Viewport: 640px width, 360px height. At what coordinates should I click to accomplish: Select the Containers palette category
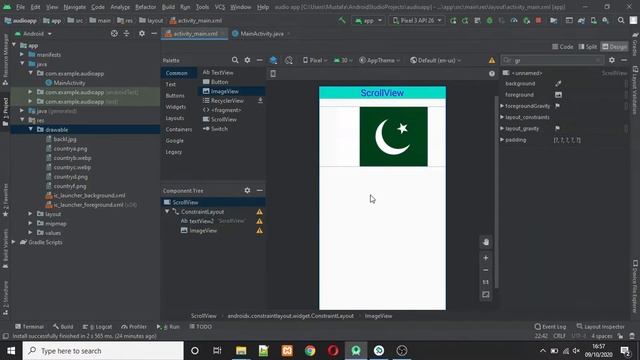click(178, 129)
